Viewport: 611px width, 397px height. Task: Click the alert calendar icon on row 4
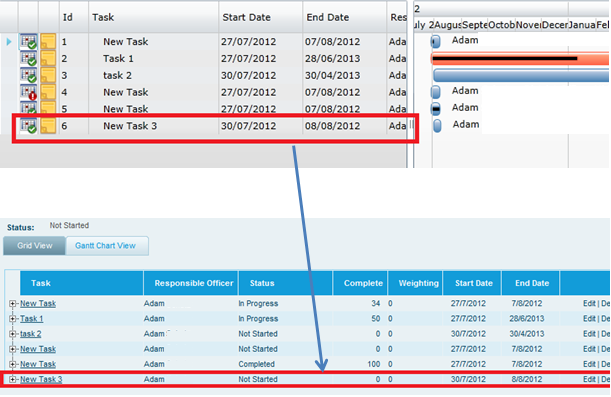tap(28, 92)
